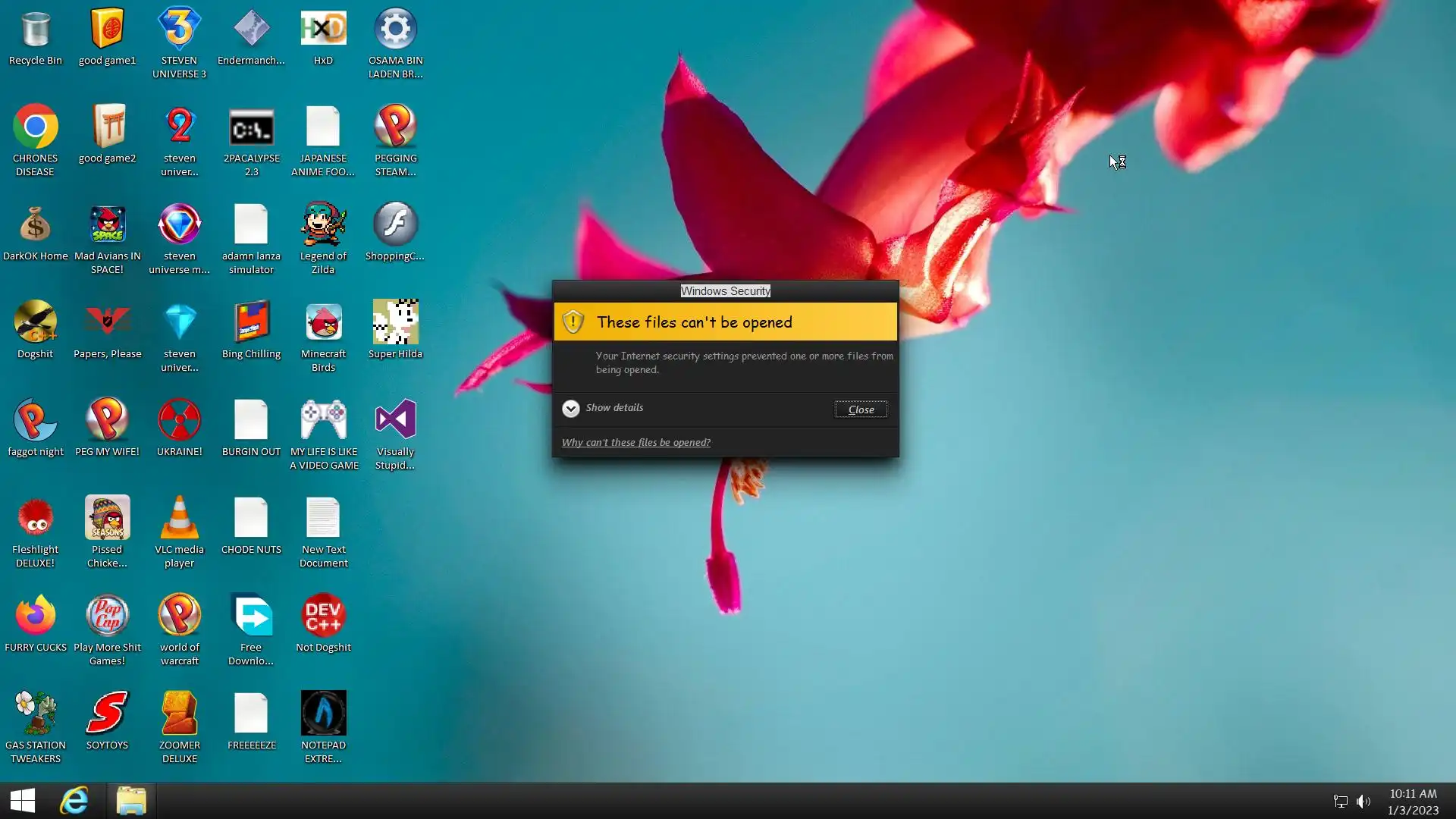1456x819 pixels.
Task: Launch Internet Explorer from the taskbar
Action: pos(74,801)
